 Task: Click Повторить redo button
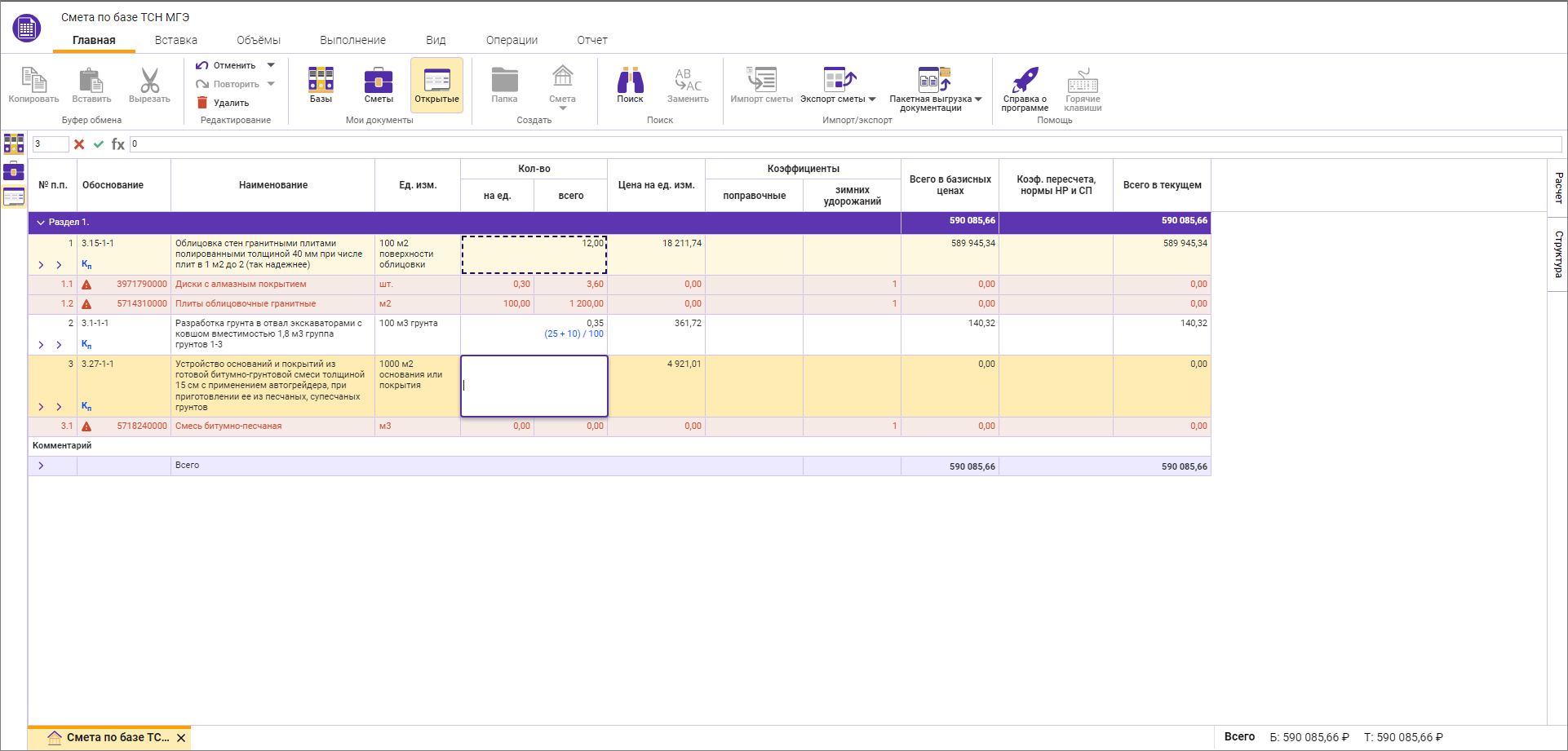pos(228,84)
